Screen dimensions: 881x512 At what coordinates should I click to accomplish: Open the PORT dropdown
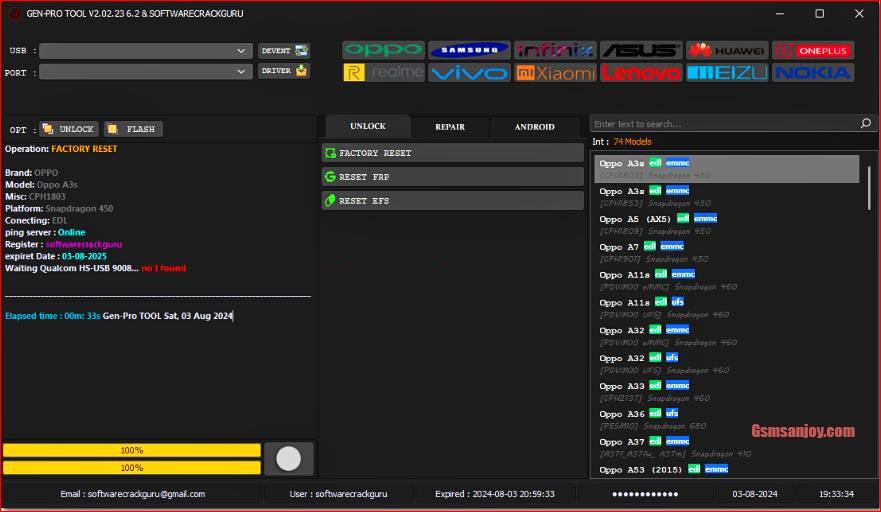[146, 72]
